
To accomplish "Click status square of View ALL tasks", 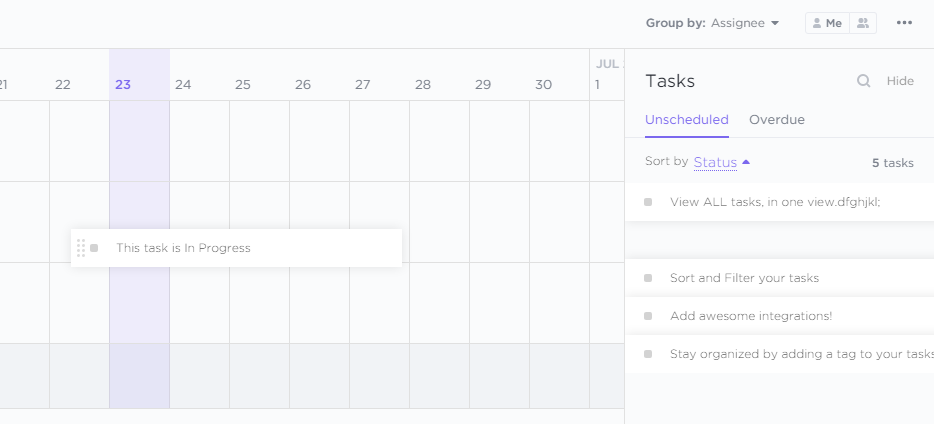I will pyautogui.click(x=648, y=202).
